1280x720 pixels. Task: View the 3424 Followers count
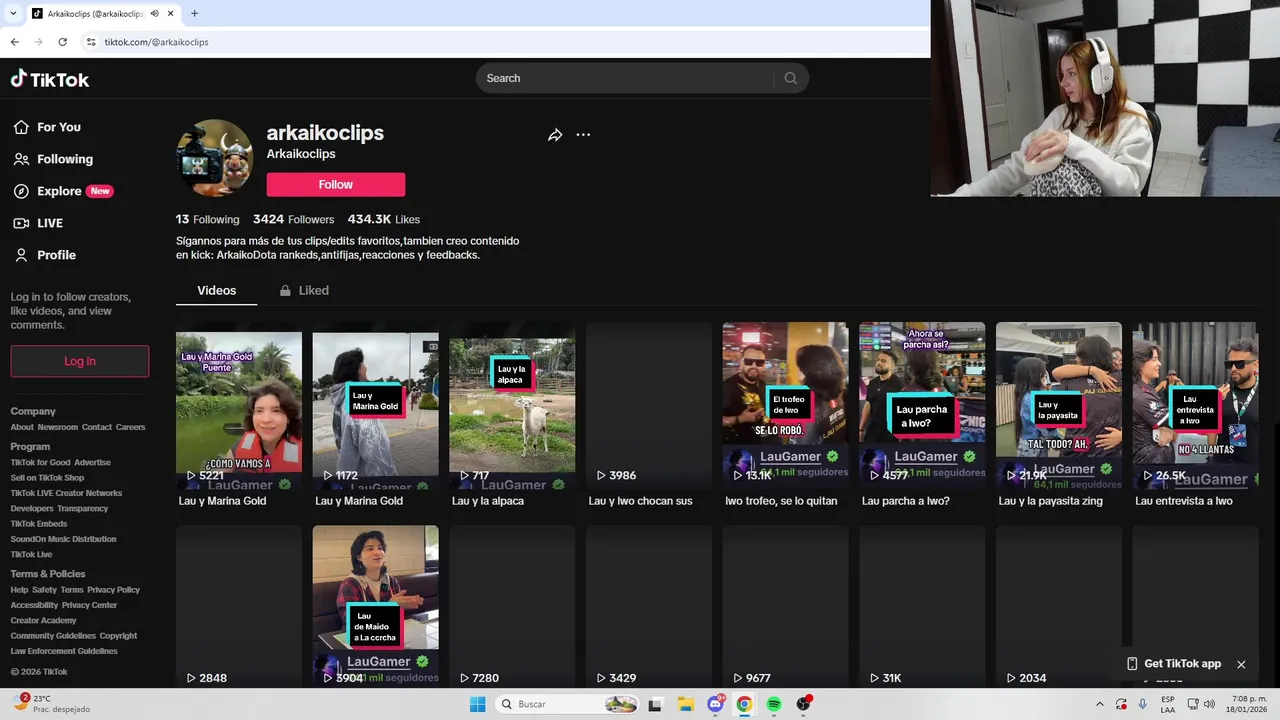click(x=293, y=219)
